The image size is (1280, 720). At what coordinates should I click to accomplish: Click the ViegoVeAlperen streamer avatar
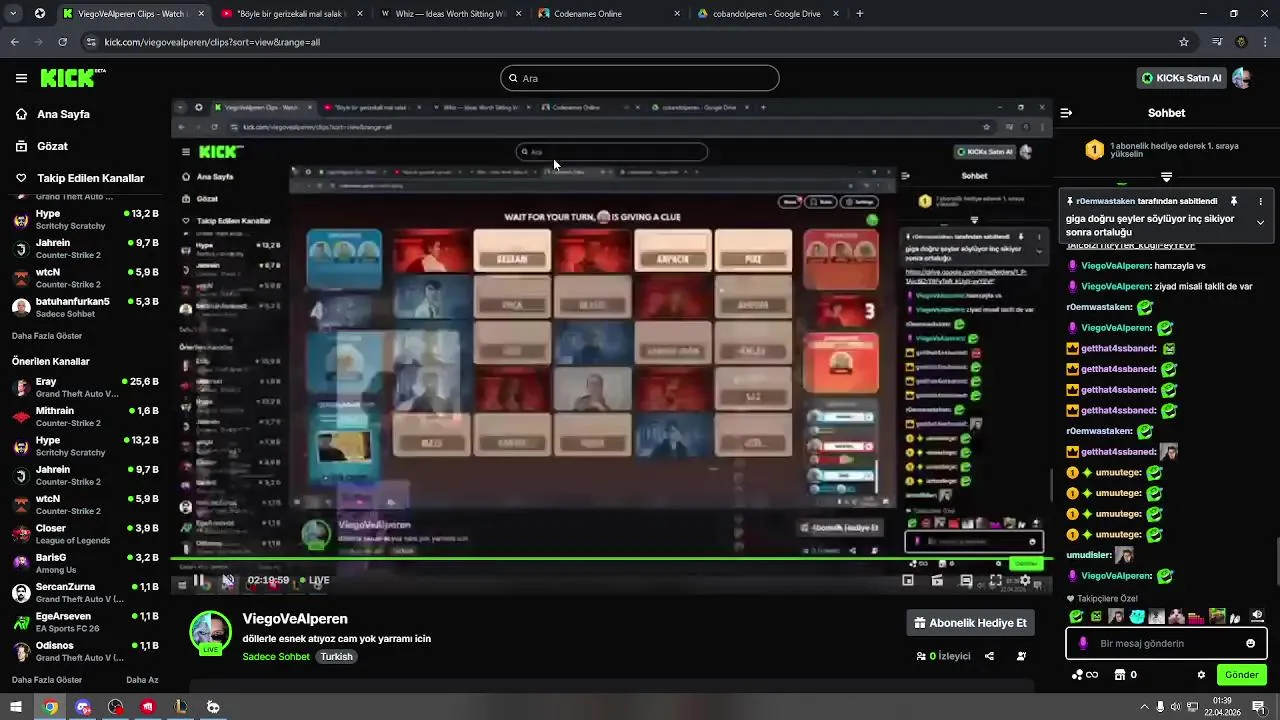pyautogui.click(x=211, y=632)
